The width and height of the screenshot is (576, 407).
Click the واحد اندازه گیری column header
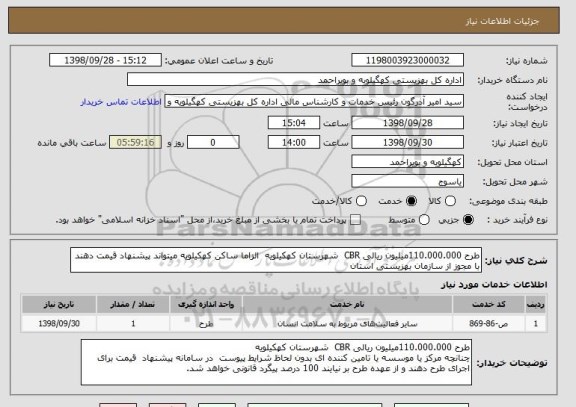coord(206,304)
